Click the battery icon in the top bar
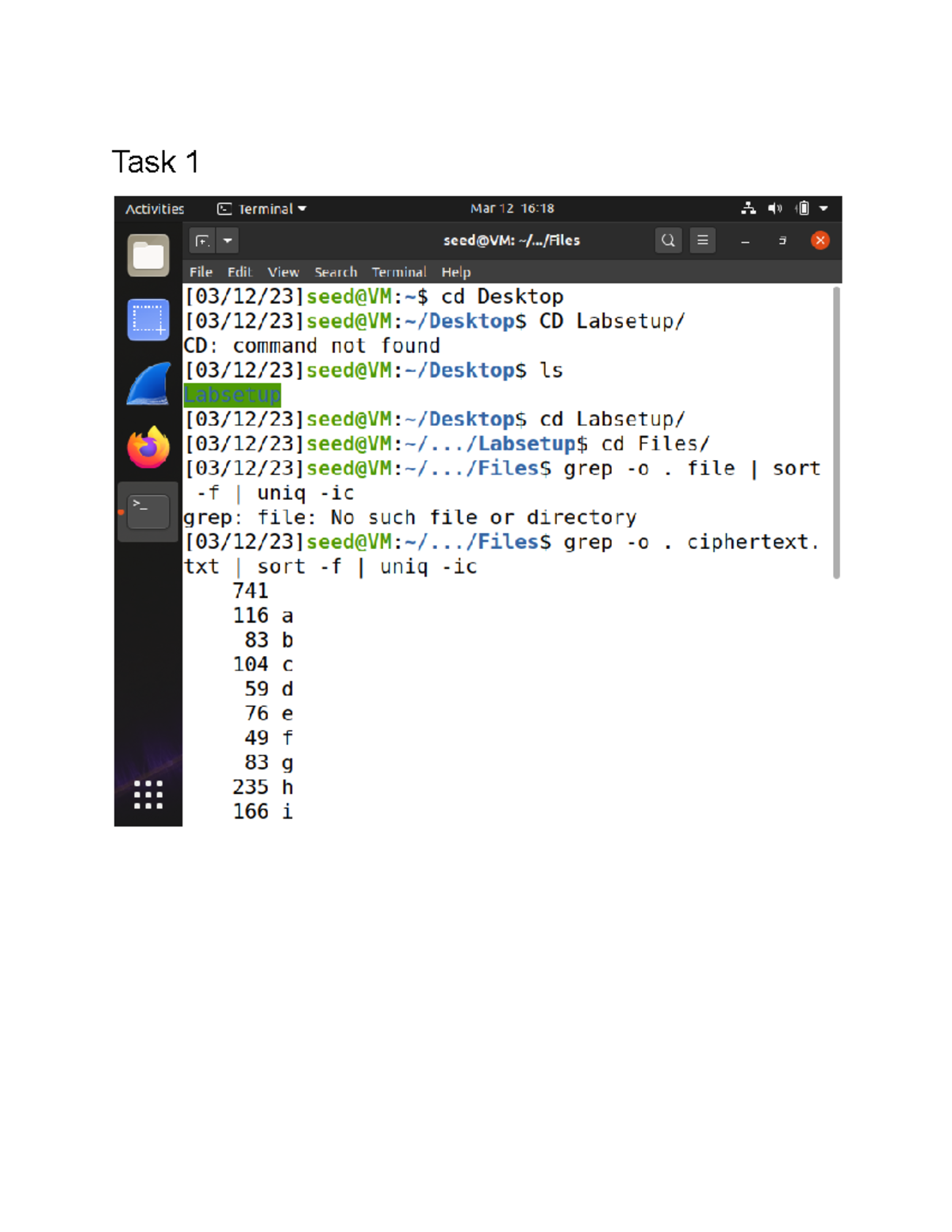 pyautogui.click(x=803, y=208)
